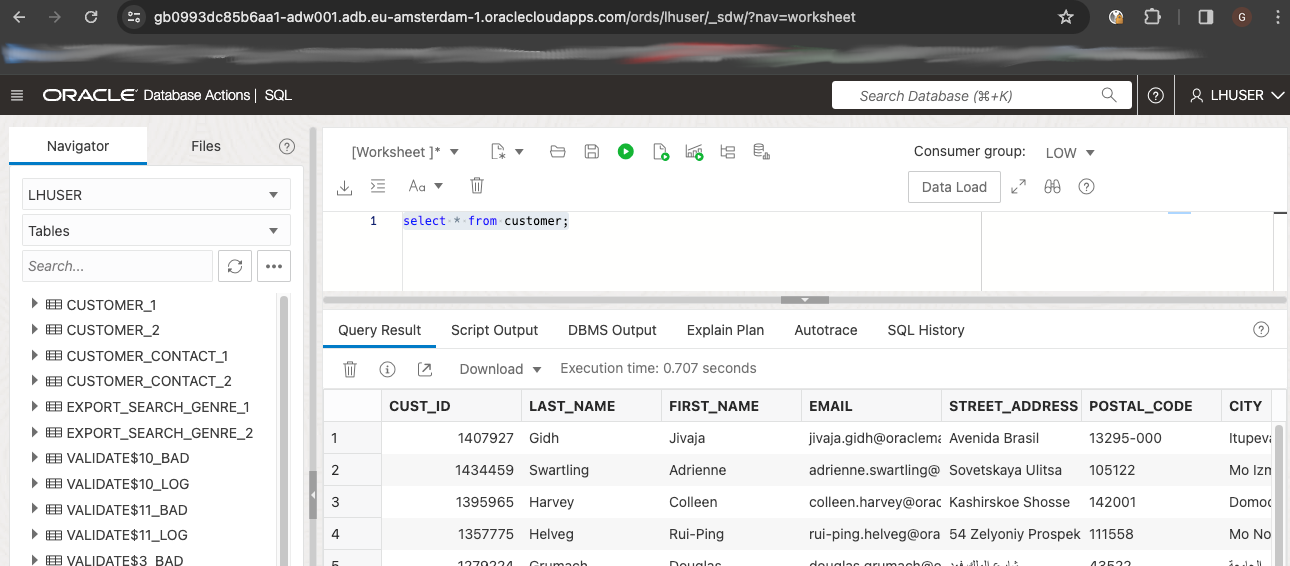Image resolution: width=1290 pixels, height=566 pixels.
Task: Open the Tables object type dropdown
Action: click(156, 231)
